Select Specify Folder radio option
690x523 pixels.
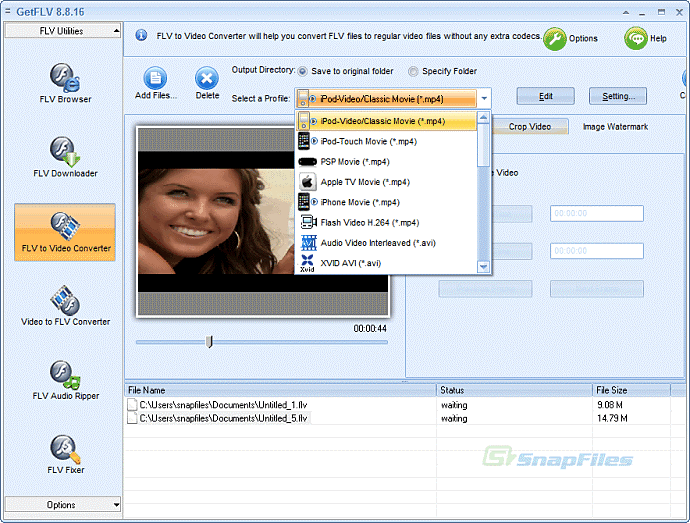[413, 71]
